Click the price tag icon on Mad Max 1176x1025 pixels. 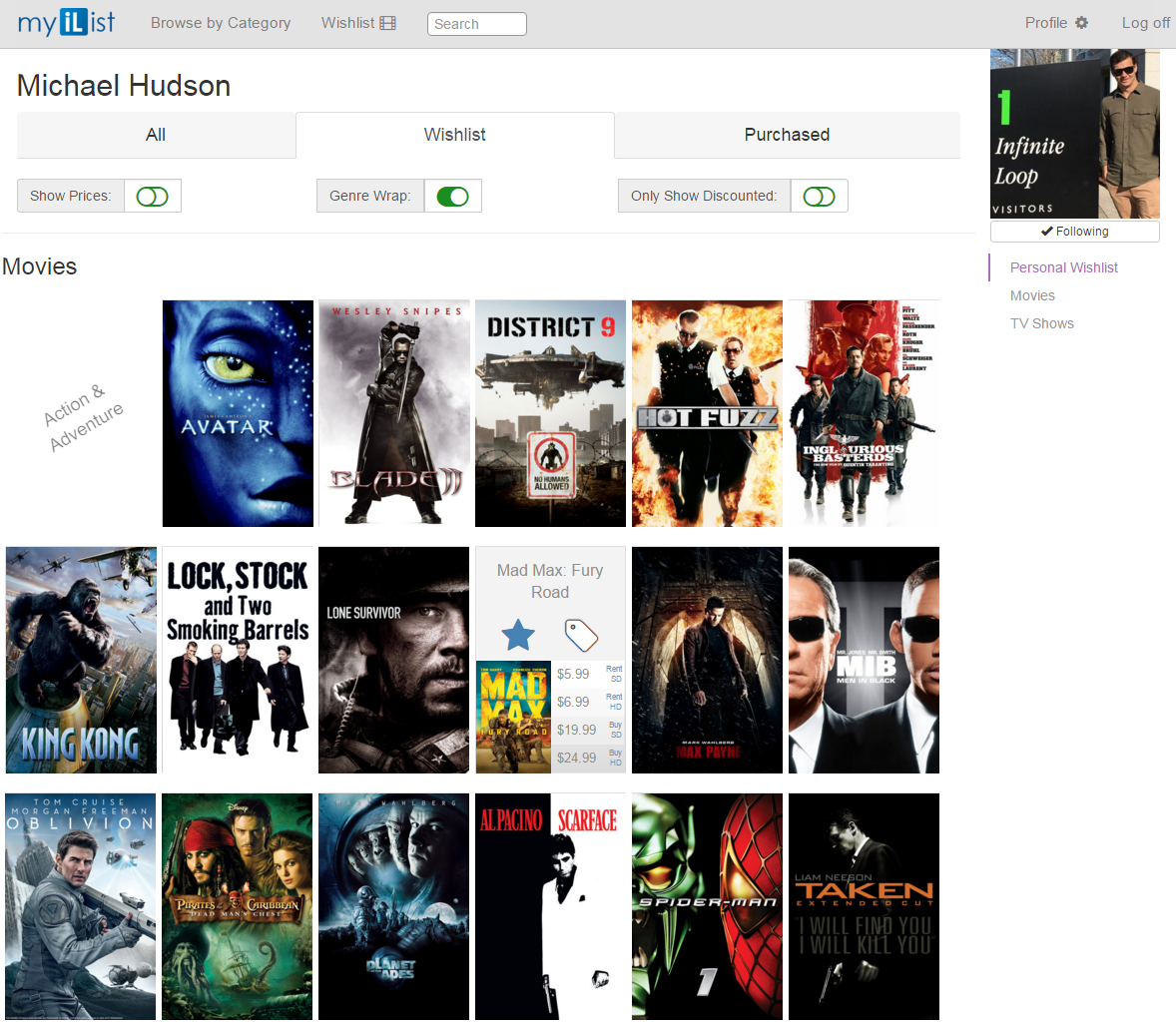click(x=581, y=635)
